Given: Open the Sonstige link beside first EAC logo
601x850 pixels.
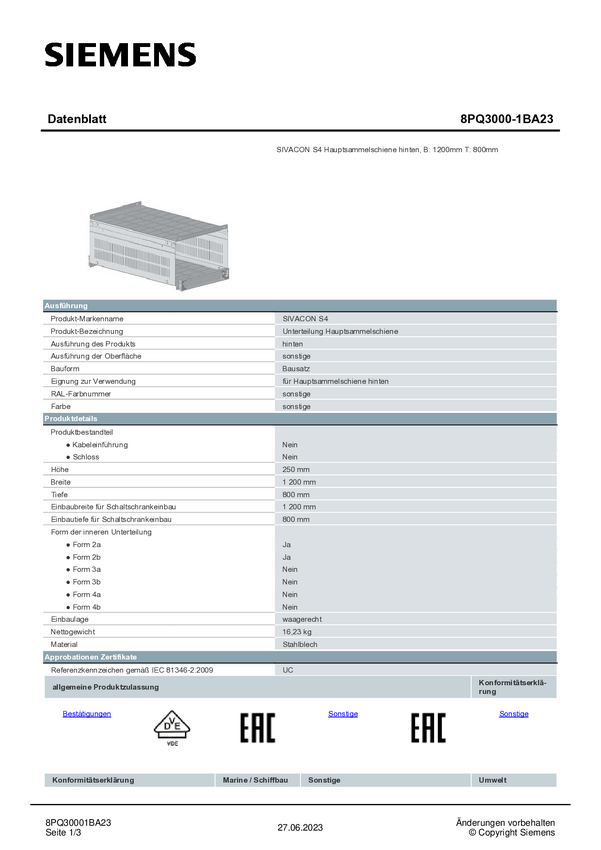Looking at the screenshot, I should (343, 714).
